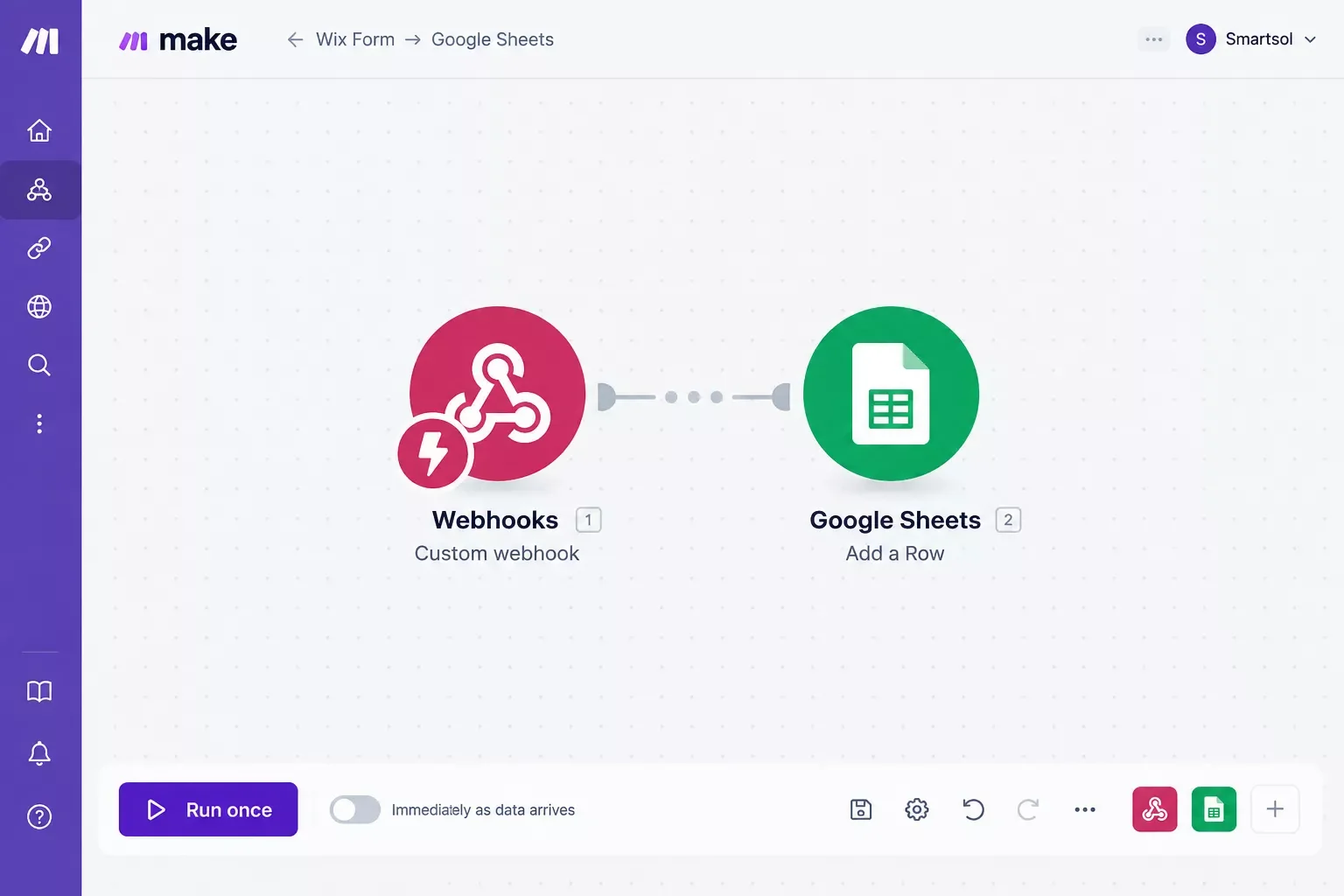Image resolution: width=1344 pixels, height=896 pixels.
Task: Click the Run once button
Action: [x=208, y=809]
